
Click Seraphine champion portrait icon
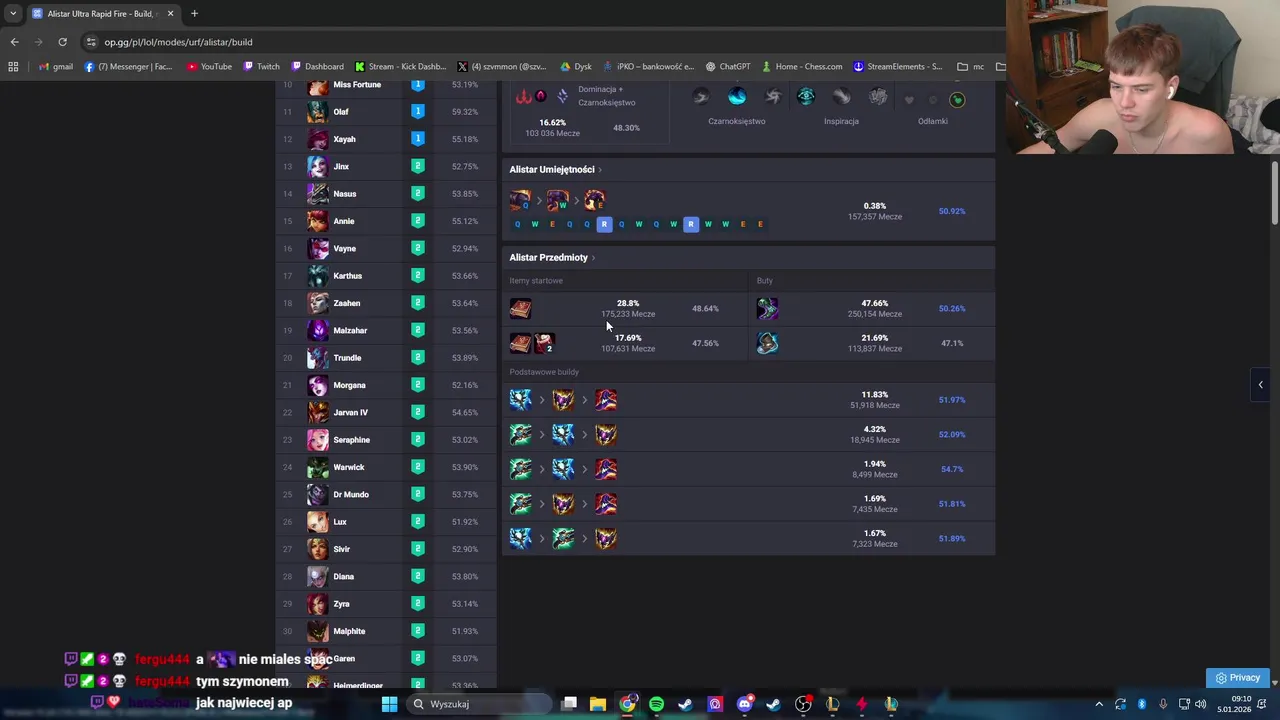(317, 440)
